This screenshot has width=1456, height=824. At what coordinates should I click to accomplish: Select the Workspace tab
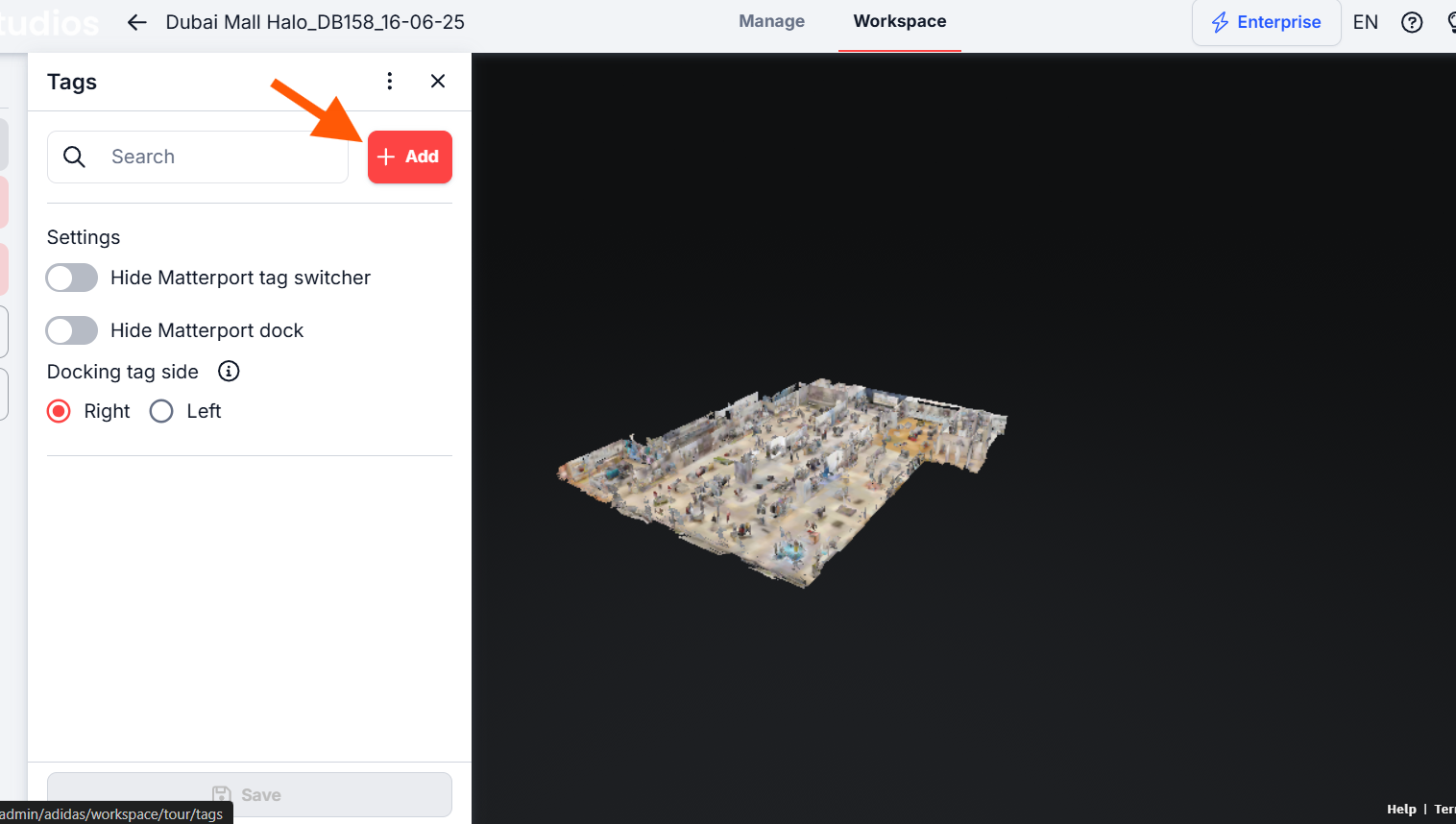[x=899, y=21]
